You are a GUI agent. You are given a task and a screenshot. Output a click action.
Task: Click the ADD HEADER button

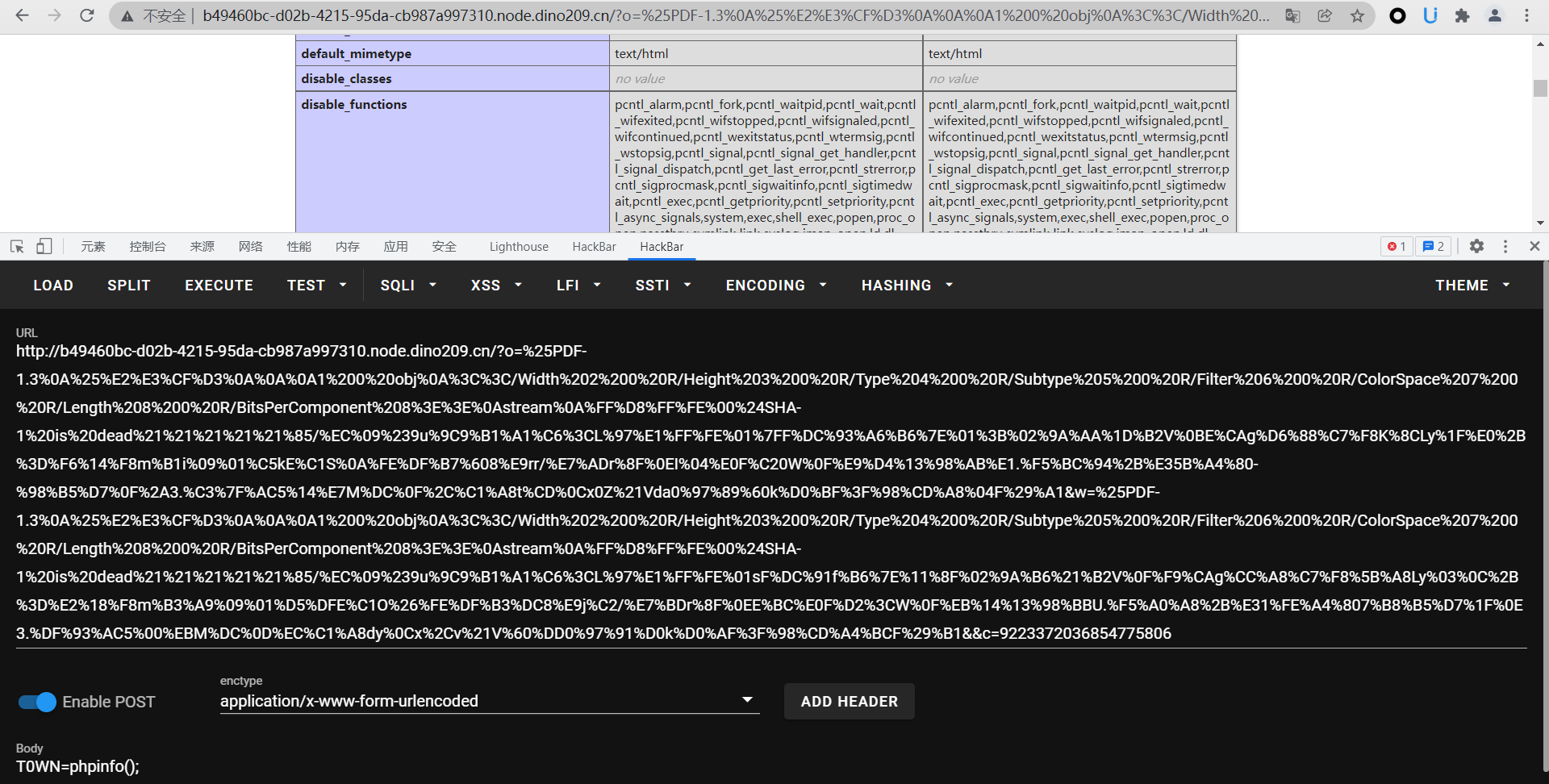(850, 702)
